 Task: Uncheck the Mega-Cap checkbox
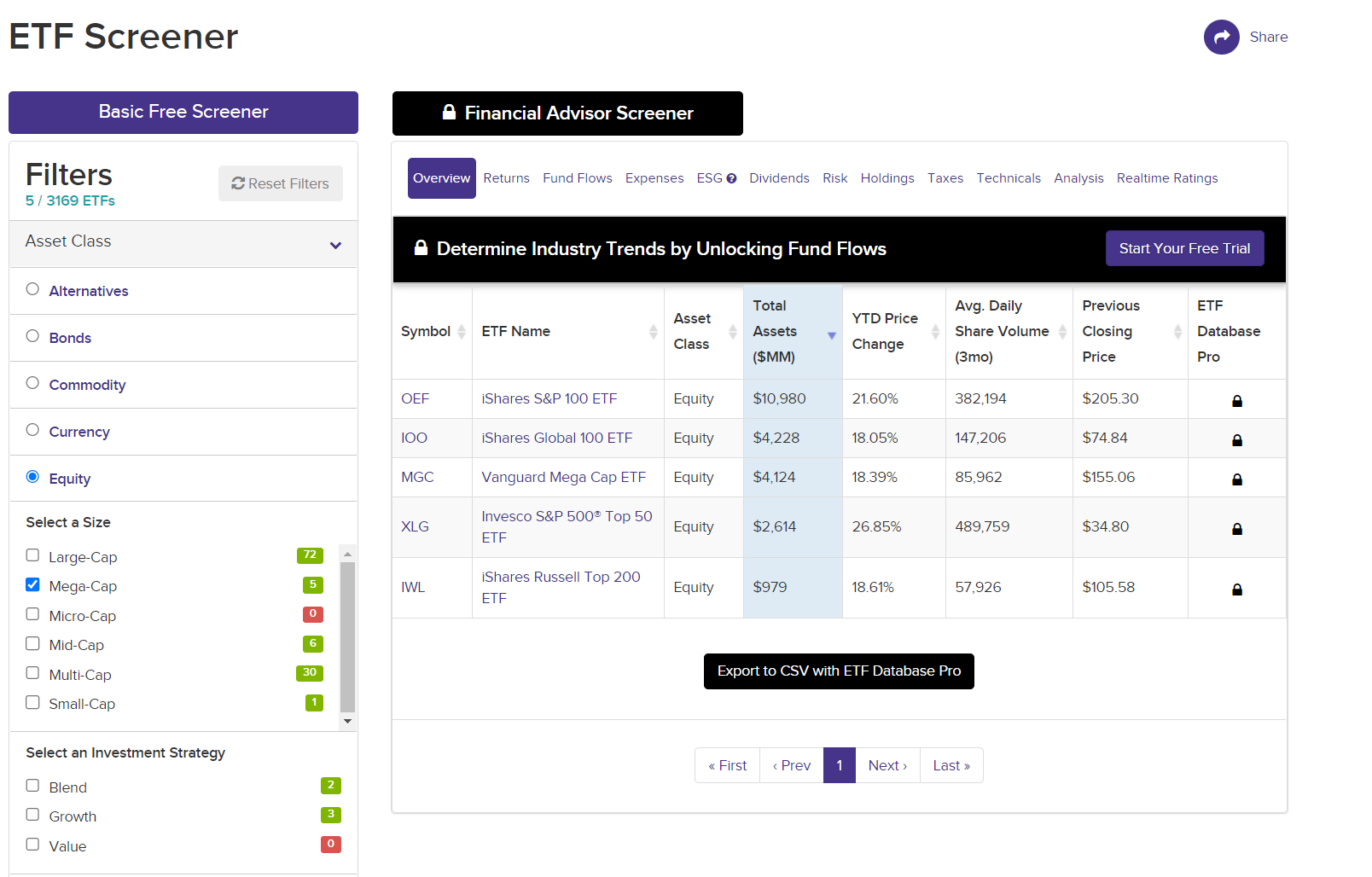32,584
